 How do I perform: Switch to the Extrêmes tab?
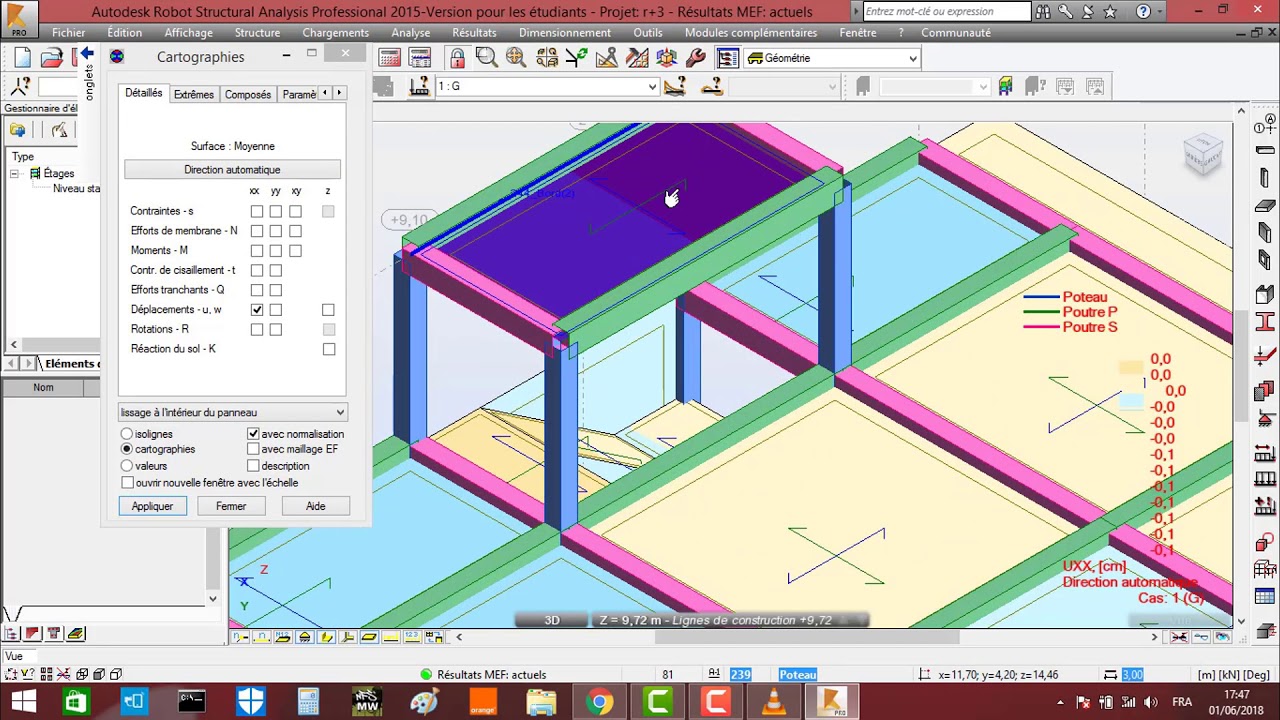(x=193, y=94)
